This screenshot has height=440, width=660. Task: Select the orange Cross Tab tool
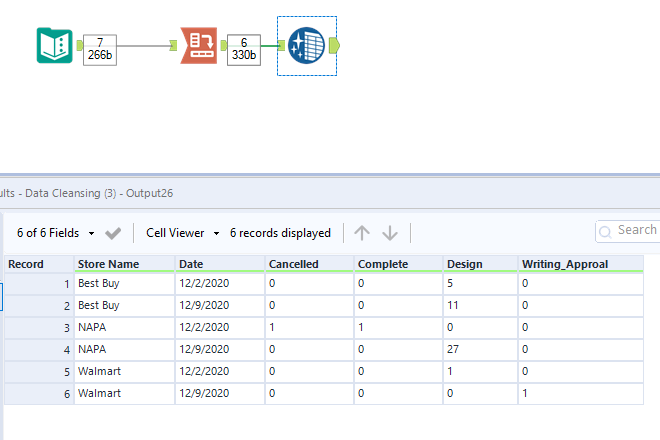[x=198, y=46]
